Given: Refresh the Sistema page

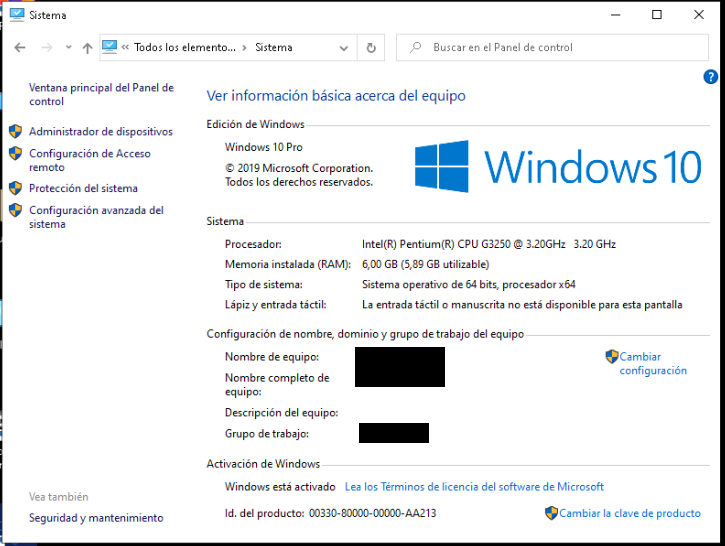Looking at the screenshot, I should pos(371,48).
